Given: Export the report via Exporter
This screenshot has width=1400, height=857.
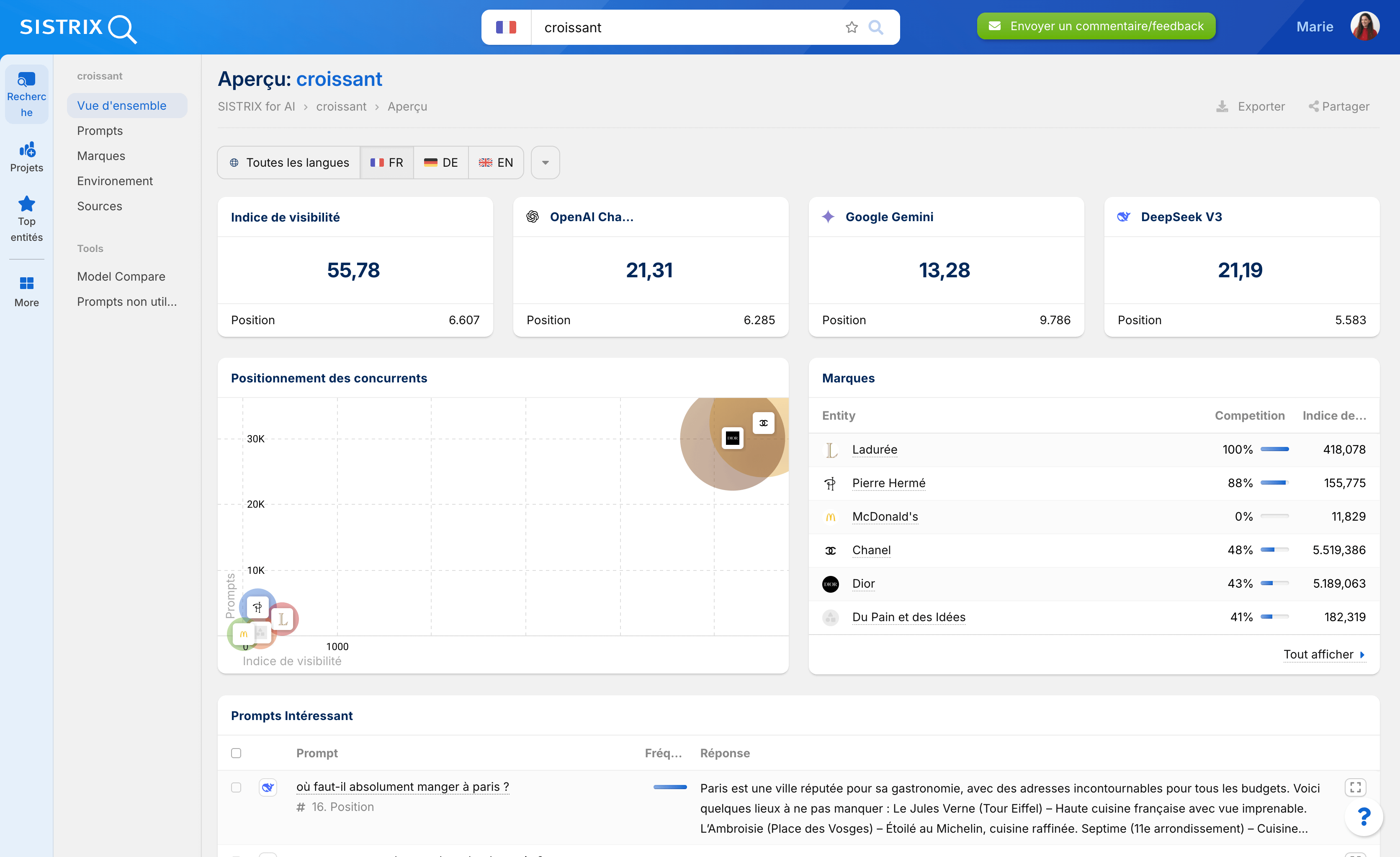Looking at the screenshot, I should click(1250, 106).
